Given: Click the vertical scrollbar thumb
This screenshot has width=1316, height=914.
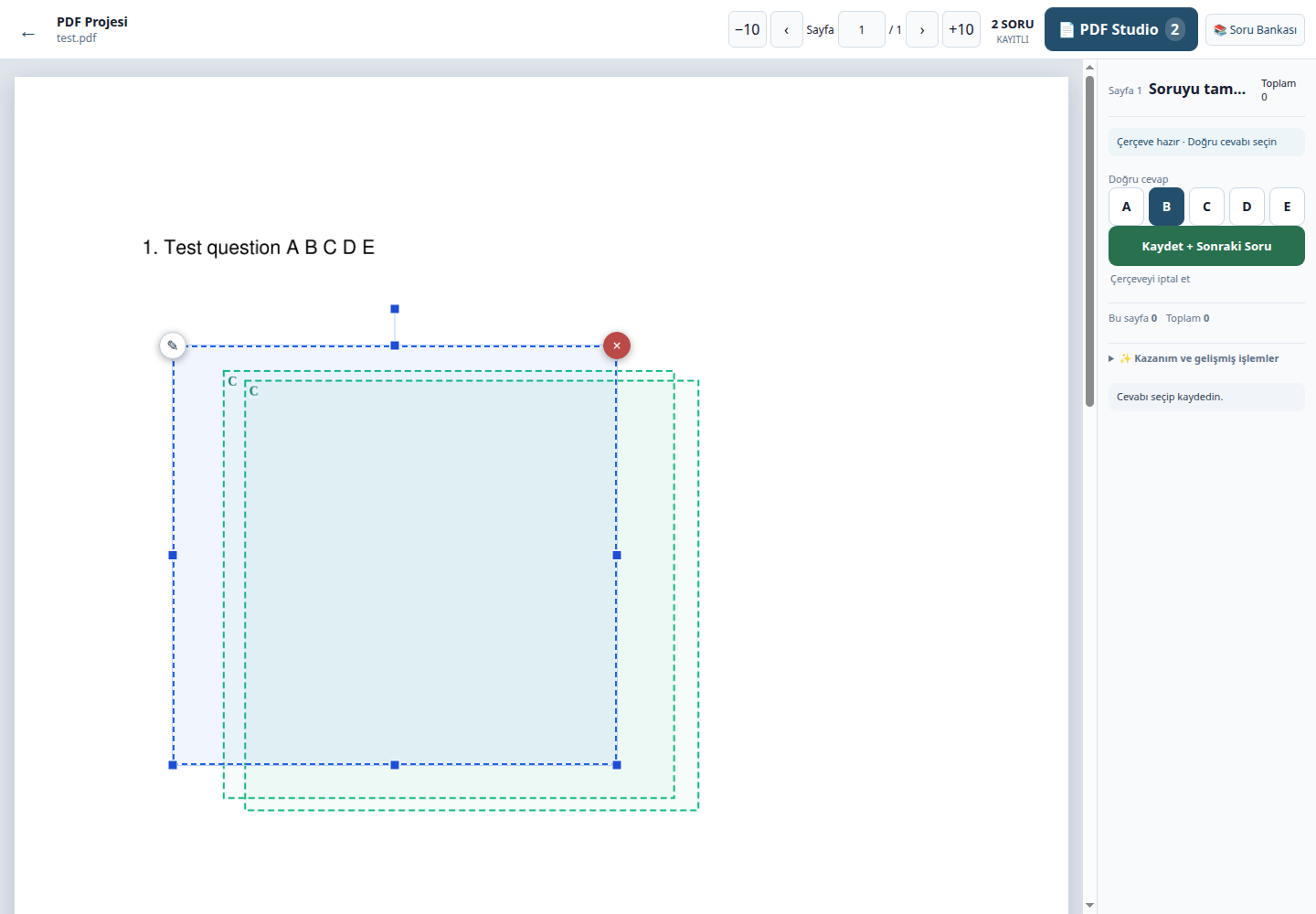Looking at the screenshot, I should point(1089,241).
